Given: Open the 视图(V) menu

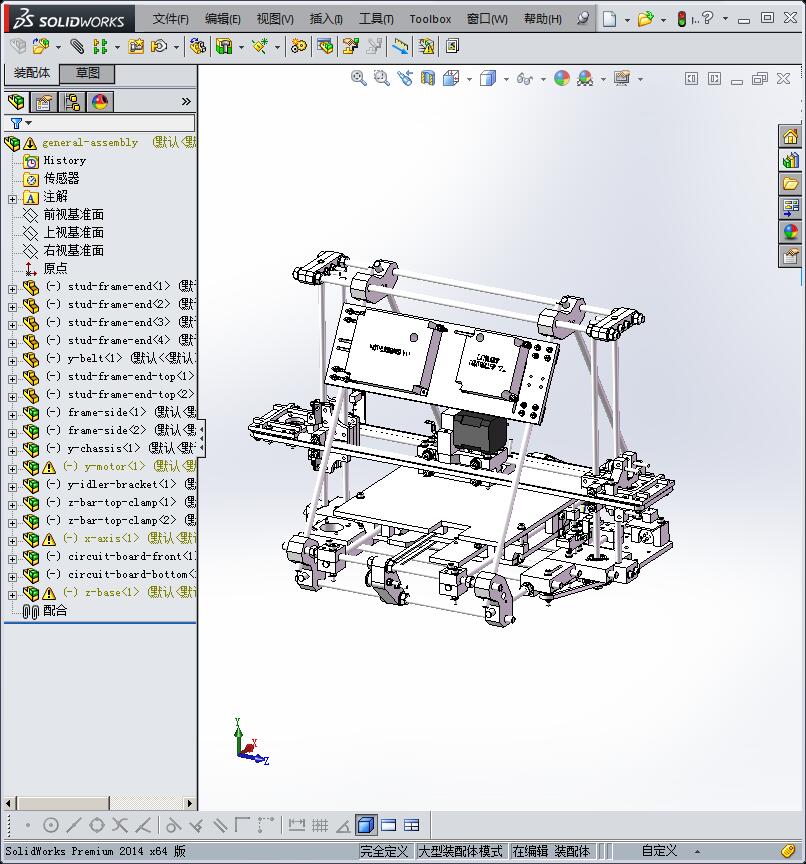Looking at the screenshot, I should coord(275,19).
